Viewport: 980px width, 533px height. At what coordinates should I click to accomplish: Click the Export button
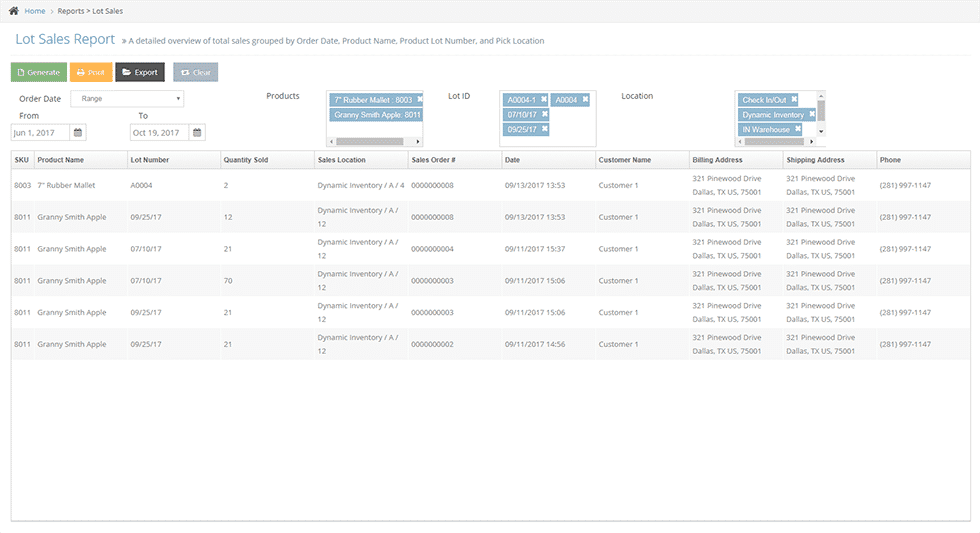[140, 72]
